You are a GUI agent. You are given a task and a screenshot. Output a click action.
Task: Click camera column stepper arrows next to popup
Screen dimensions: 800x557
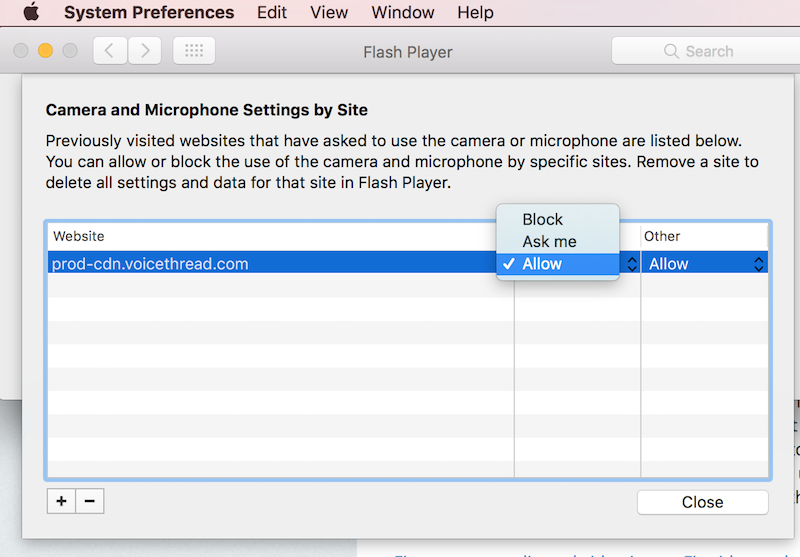(632, 264)
